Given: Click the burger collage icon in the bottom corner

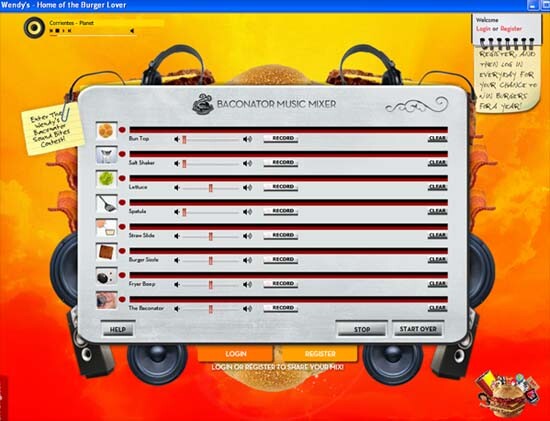Looking at the screenshot, I should point(507,394).
